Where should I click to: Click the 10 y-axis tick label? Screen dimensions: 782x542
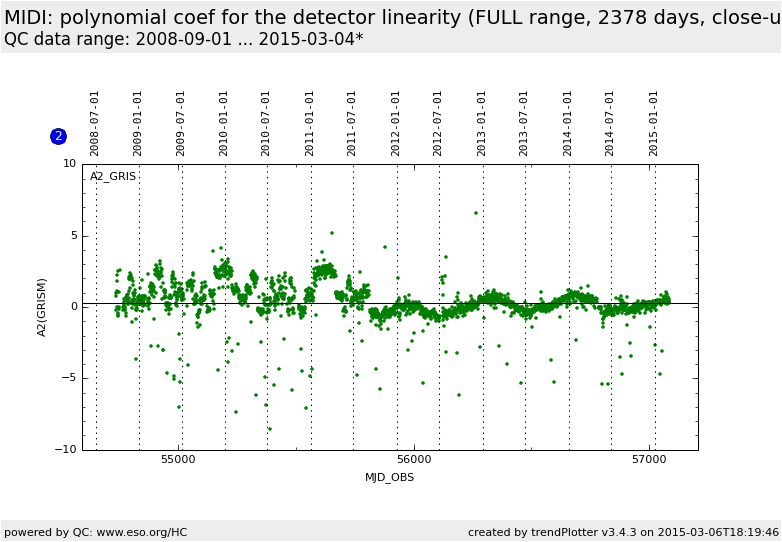click(x=69, y=164)
